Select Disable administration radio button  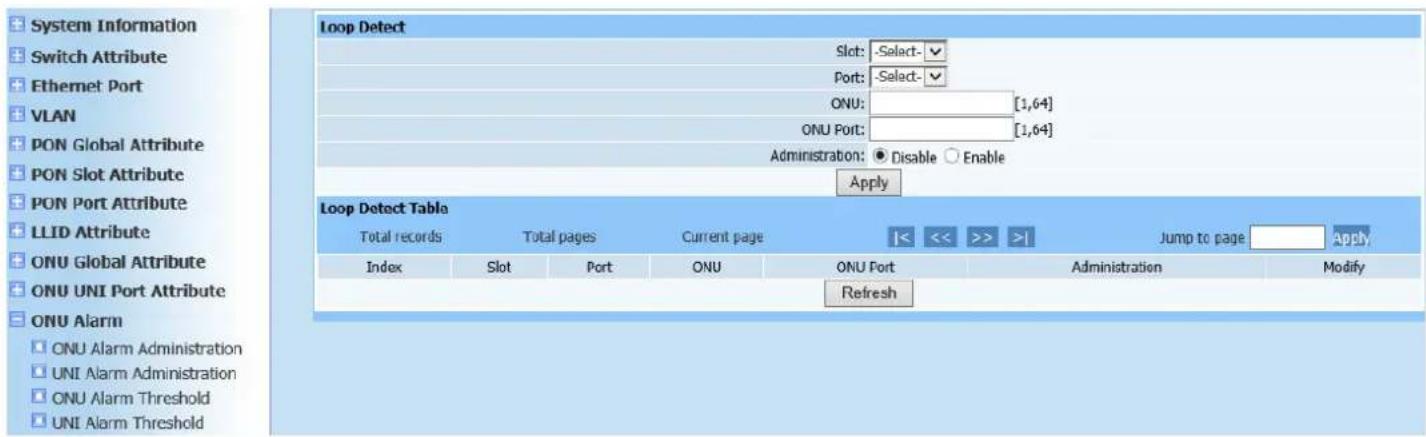coord(881,157)
